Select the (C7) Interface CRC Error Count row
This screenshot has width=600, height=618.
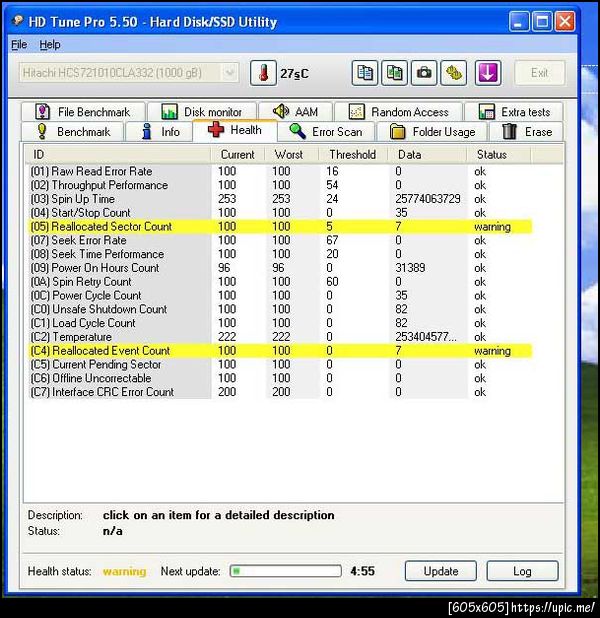(280, 392)
